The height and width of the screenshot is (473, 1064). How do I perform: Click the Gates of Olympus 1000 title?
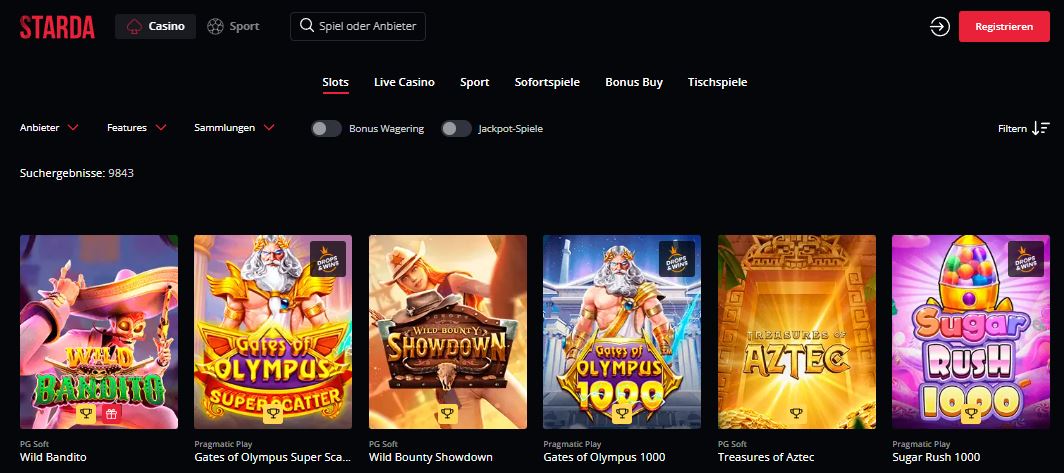coord(604,457)
